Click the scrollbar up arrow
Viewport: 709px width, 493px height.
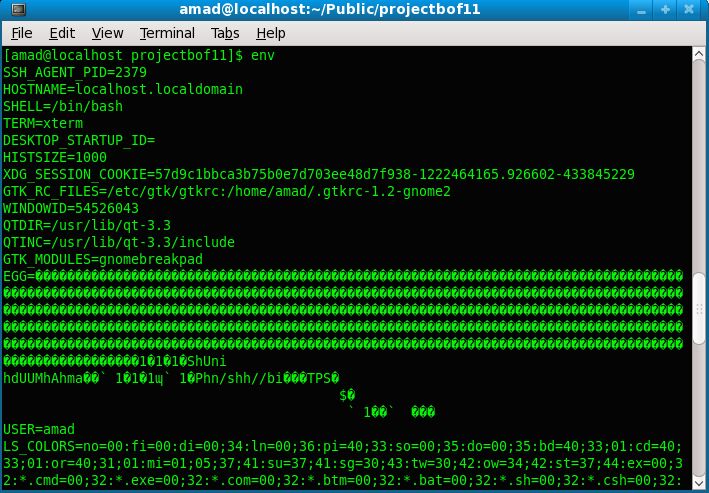(x=699, y=53)
